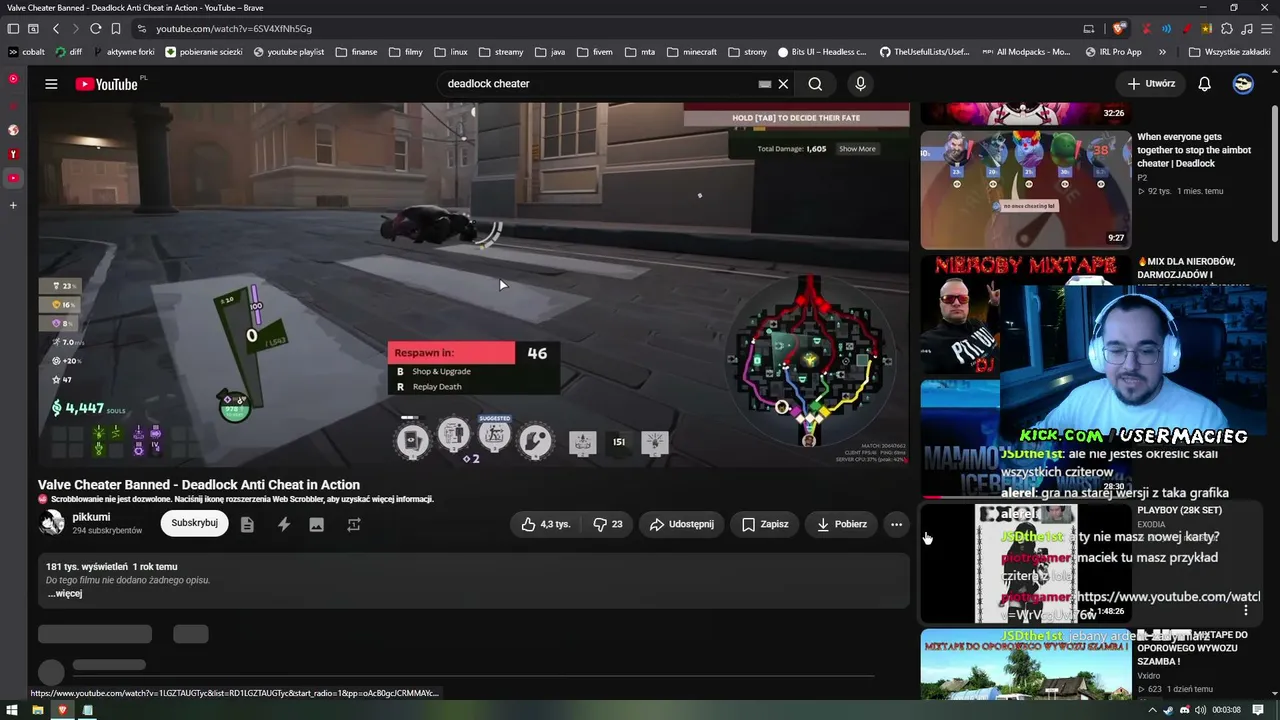Open the Brave tab search icon
This screenshot has height=720, width=1280.
click(33, 29)
